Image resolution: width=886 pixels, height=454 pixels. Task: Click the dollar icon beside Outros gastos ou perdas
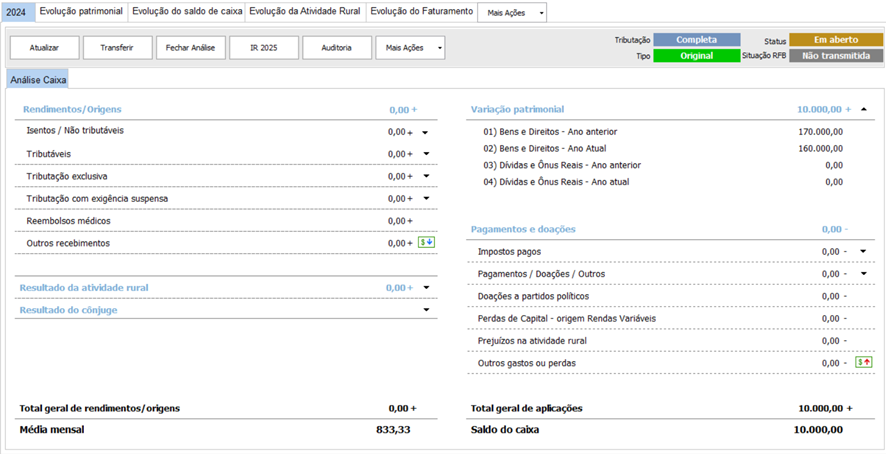pyautogui.click(x=864, y=362)
